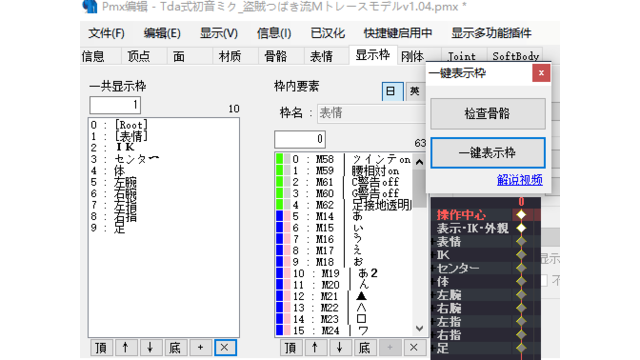Expand the 表情 timeline group

(433, 242)
